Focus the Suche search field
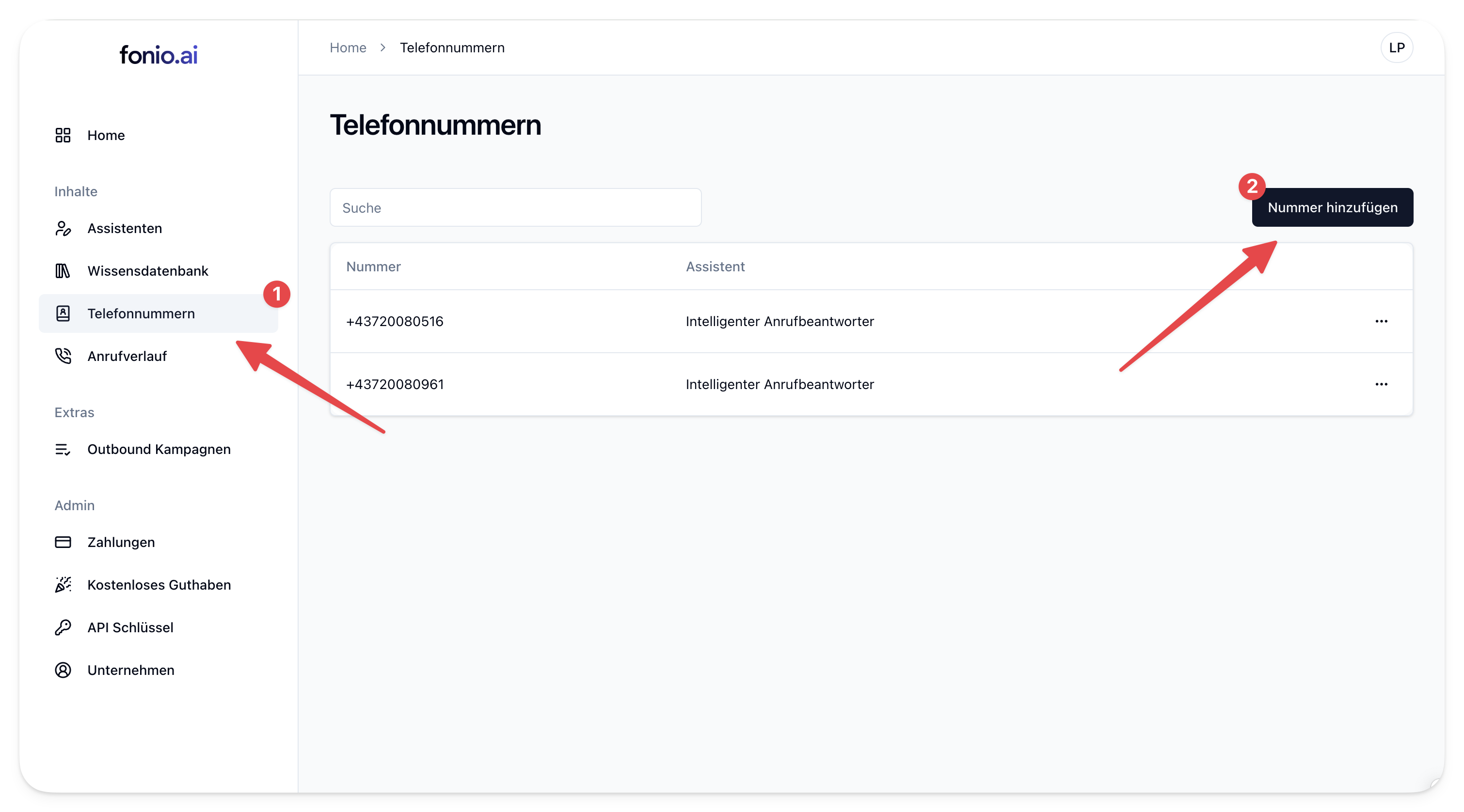The image size is (1464, 812). point(515,208)
